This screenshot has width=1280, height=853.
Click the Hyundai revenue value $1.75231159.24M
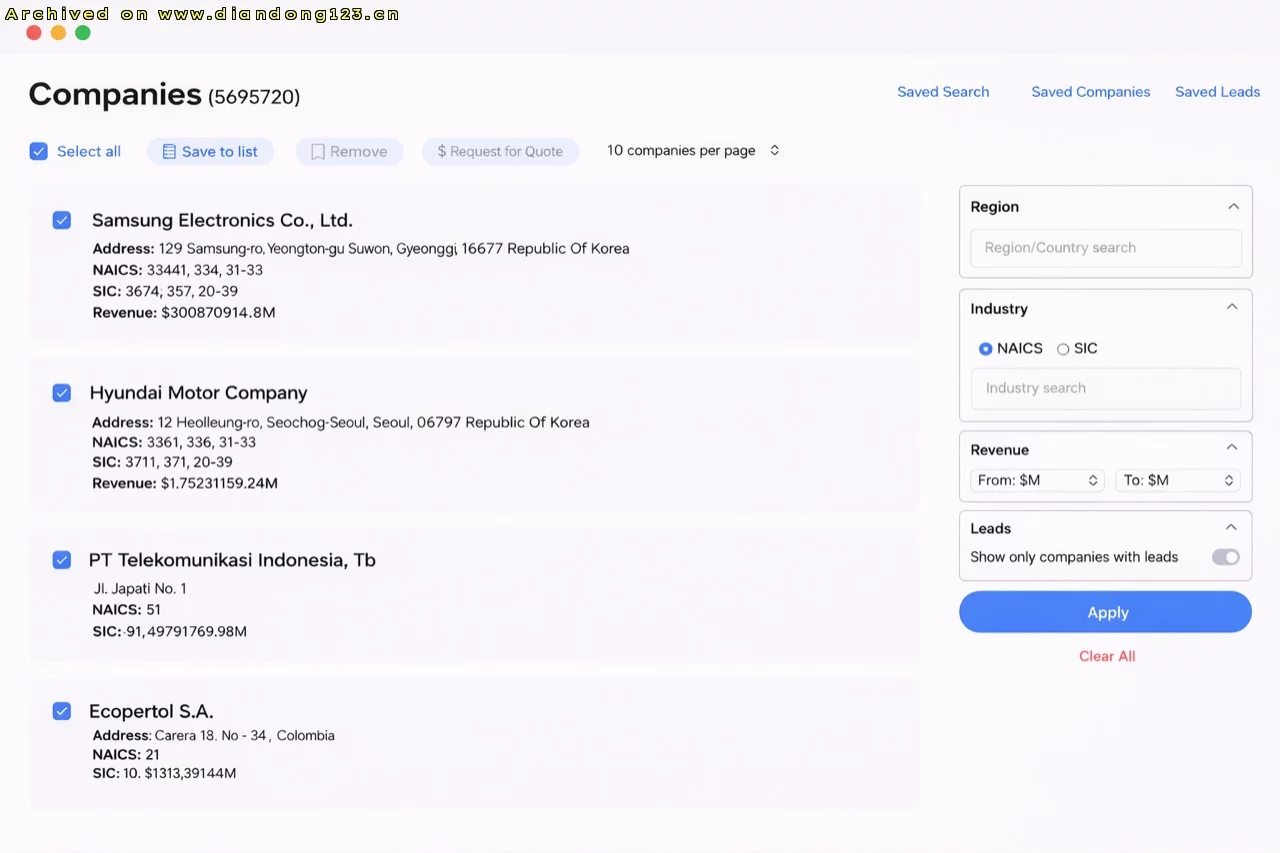[x=219, y=484]
